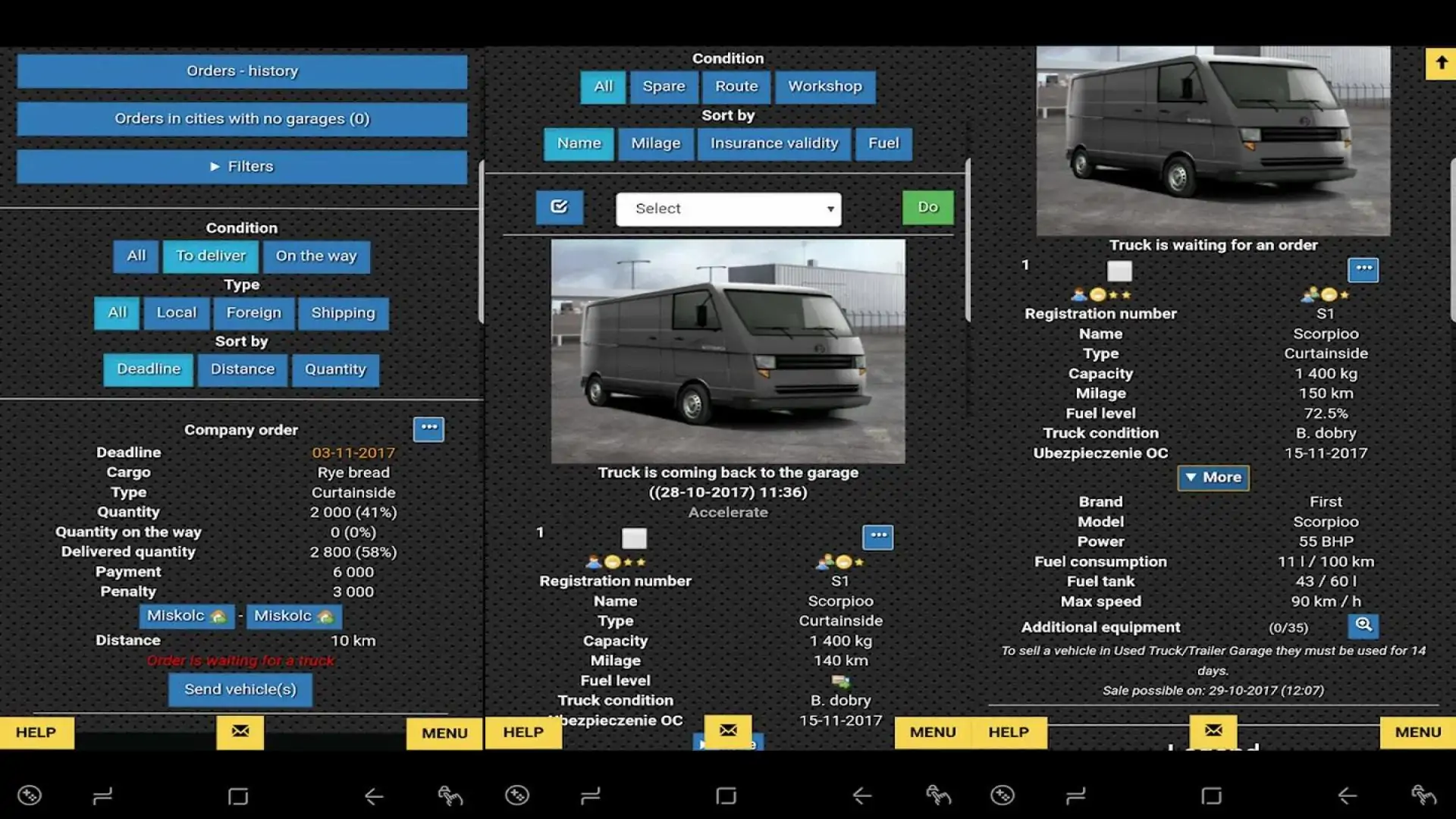The height and width of the screenshot is (819, 1456).
Task: Select All condition in orders panel
Action: 136,256
